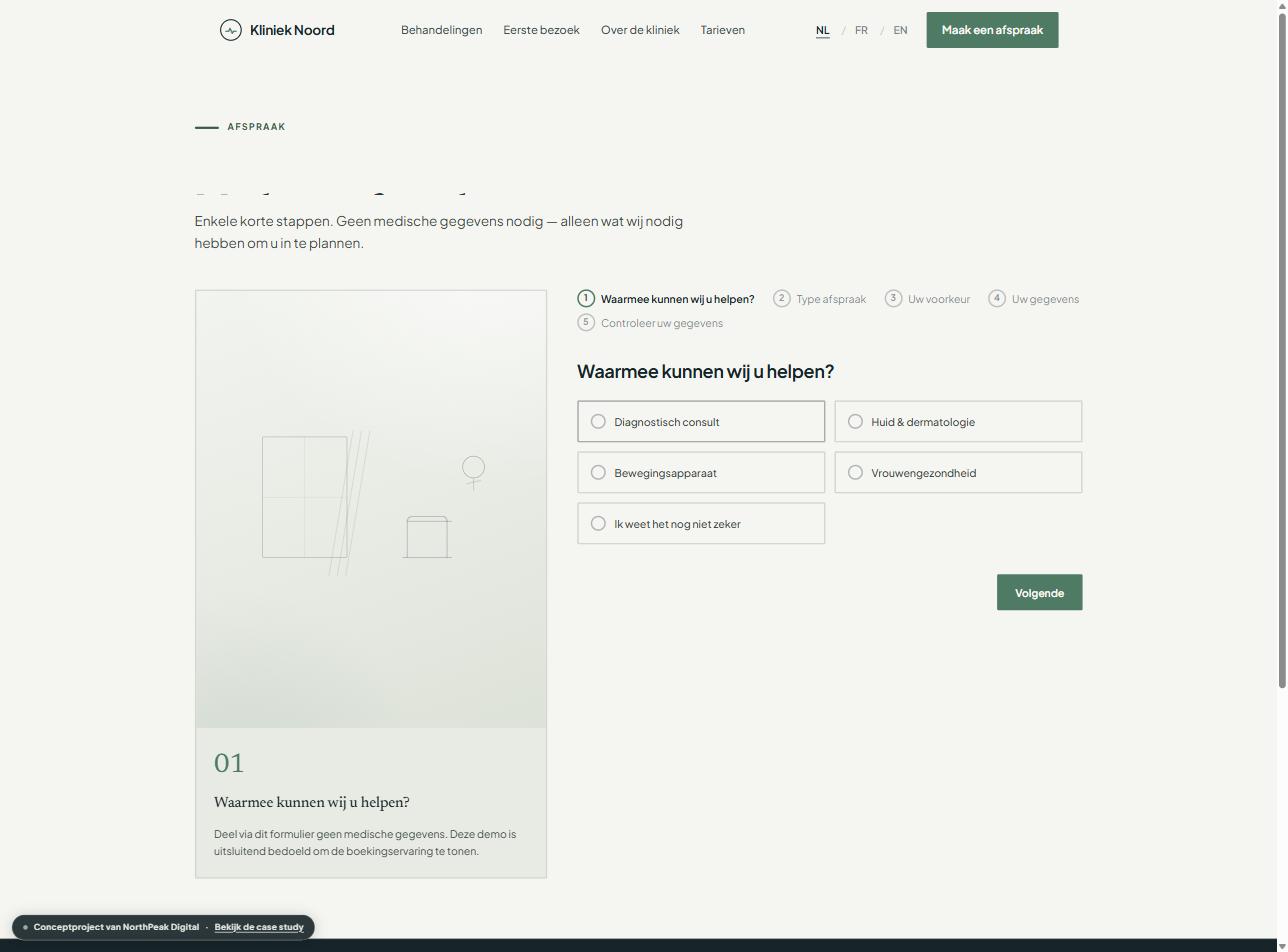Click the '01' step number in card
This screenshot has width=1288, height=952.
pos(229,763)
